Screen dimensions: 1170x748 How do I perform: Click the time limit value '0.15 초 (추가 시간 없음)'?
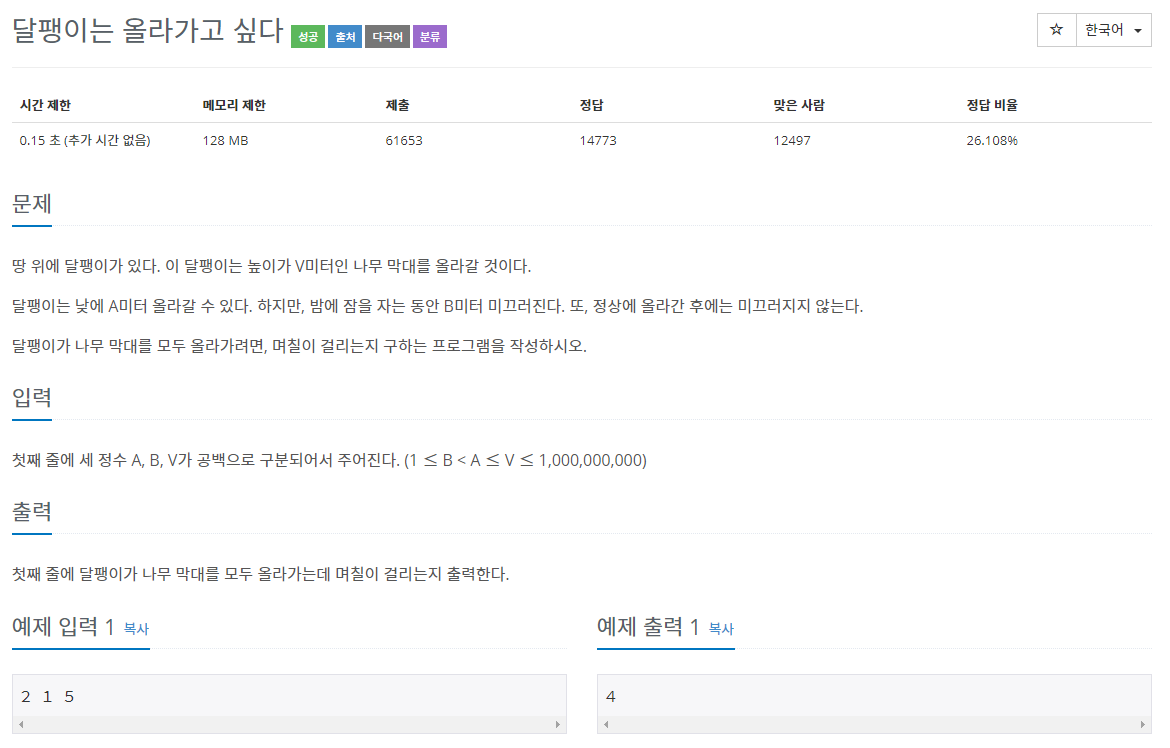85,140
